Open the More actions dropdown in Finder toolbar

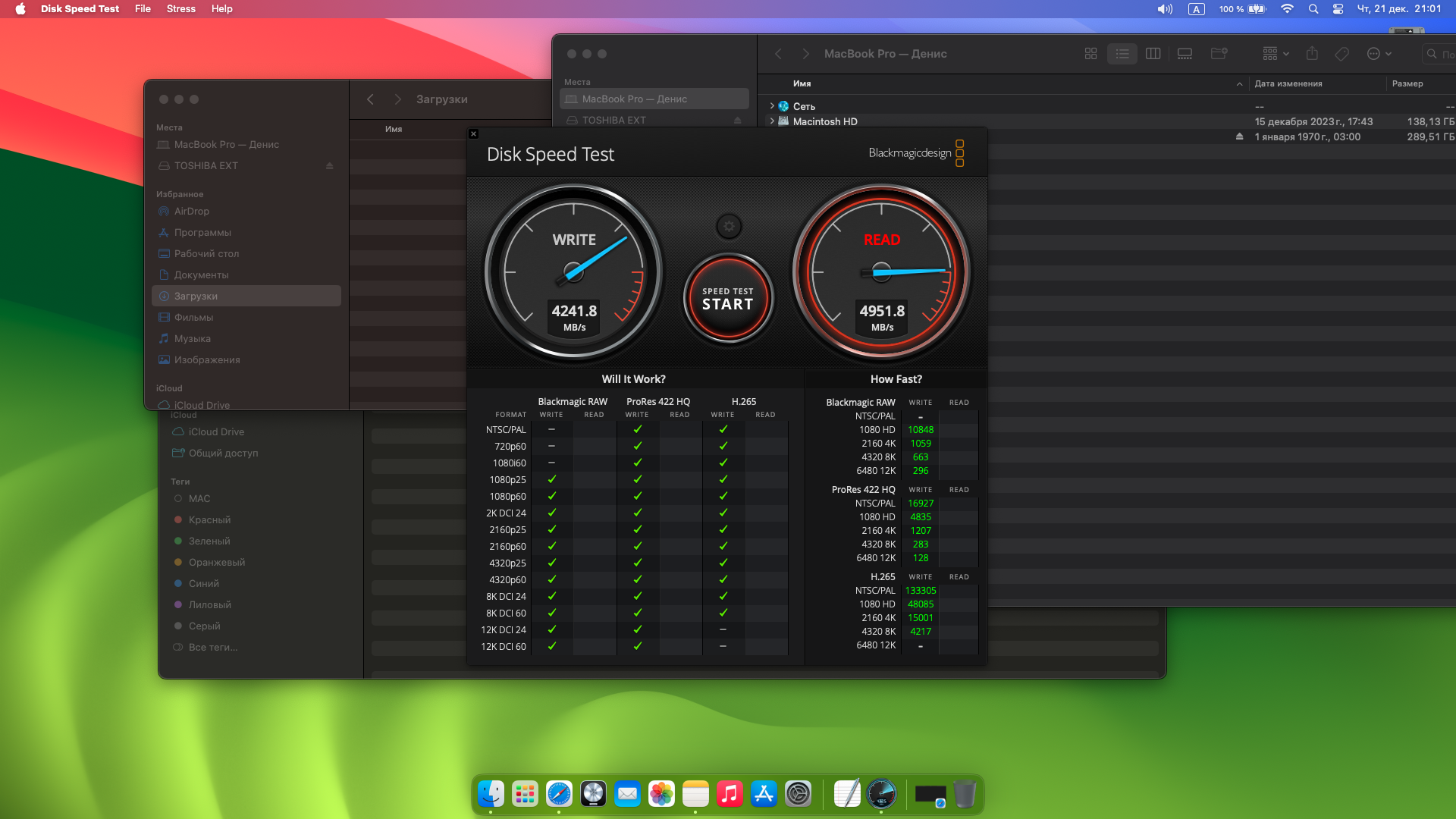1379,54
